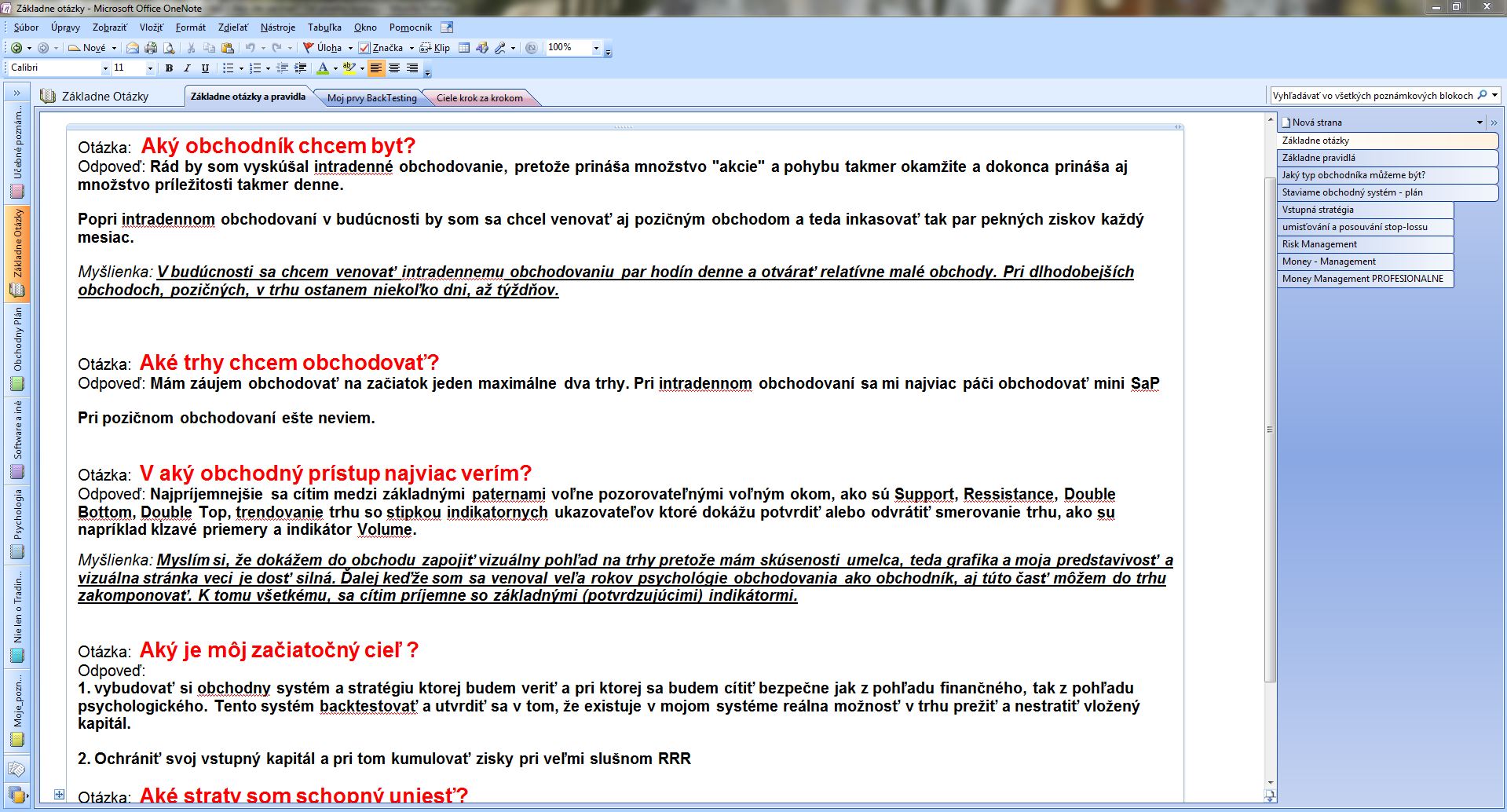This screenshot has height=812, width=1507.
Task: Open the Úloha dropdown arrow
Action: pyautogui.click(x=350, y=48)
